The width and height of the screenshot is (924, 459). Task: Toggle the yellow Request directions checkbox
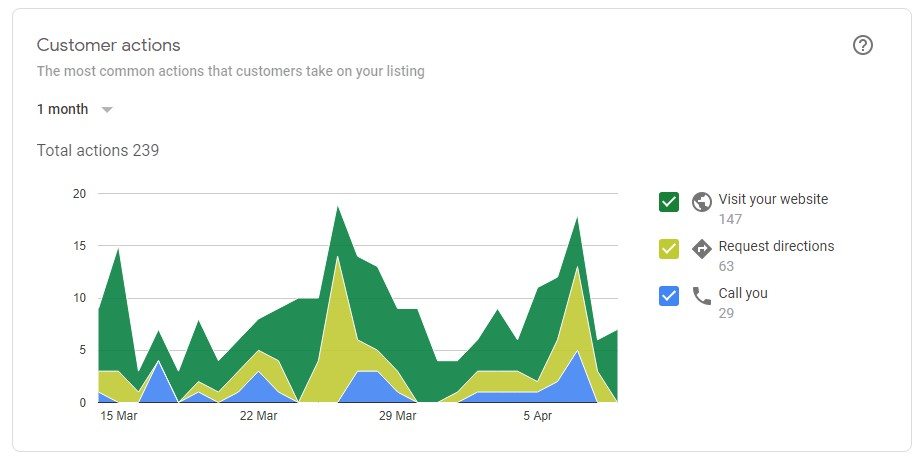pos(669,248)
